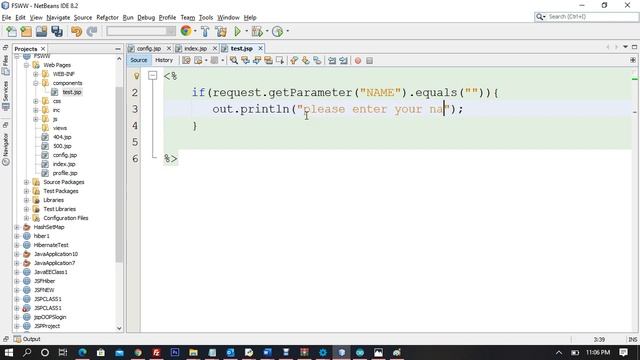Toggle Rectangular Selection in editor toolbar
This screenshot has width=640, height=360.
tap(280, 60)
